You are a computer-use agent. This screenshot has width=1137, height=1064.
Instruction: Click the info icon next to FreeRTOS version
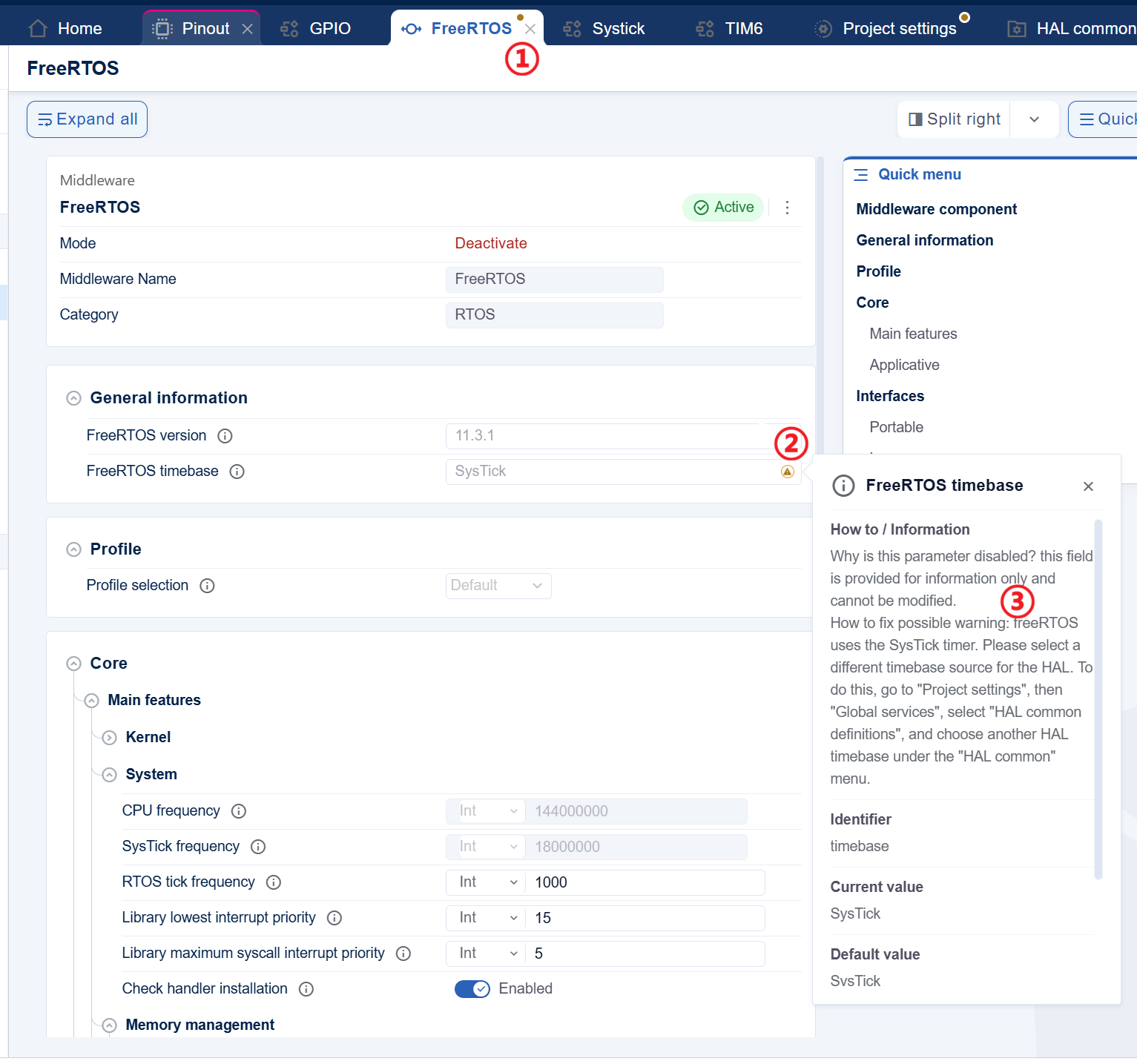[x=225, y=436]
